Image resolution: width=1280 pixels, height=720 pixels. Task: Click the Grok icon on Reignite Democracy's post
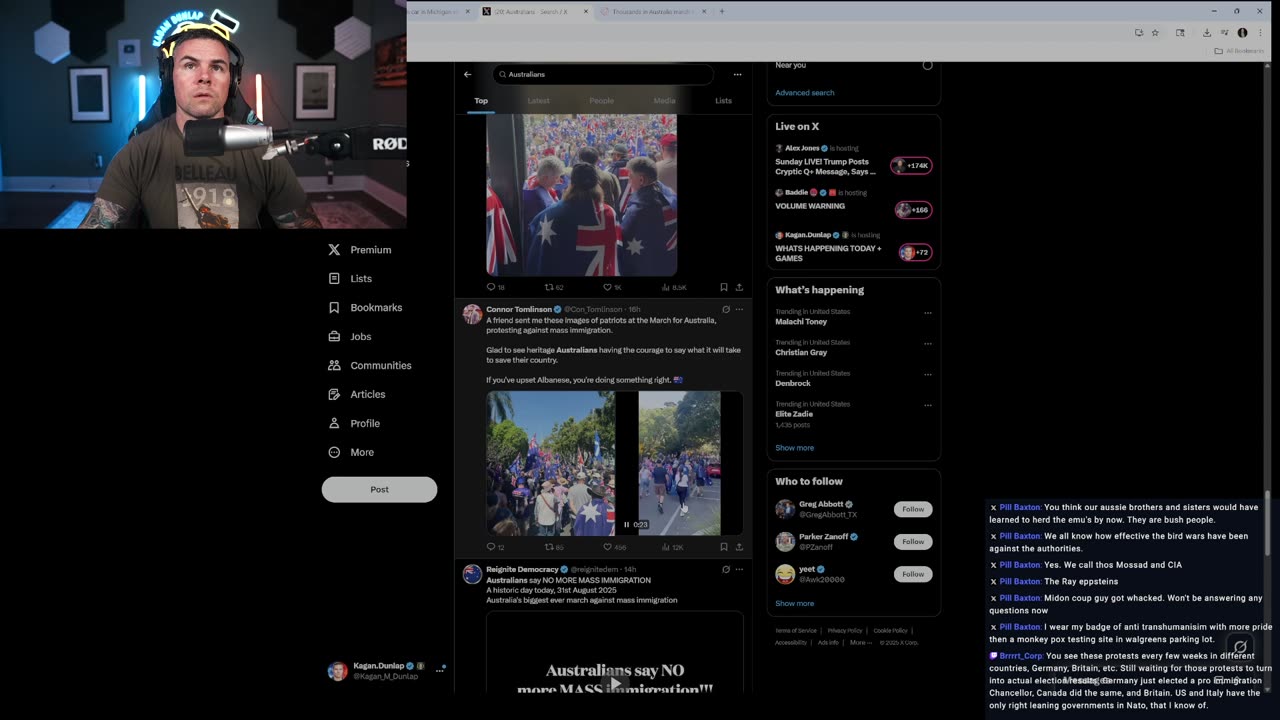pos(726,569)
